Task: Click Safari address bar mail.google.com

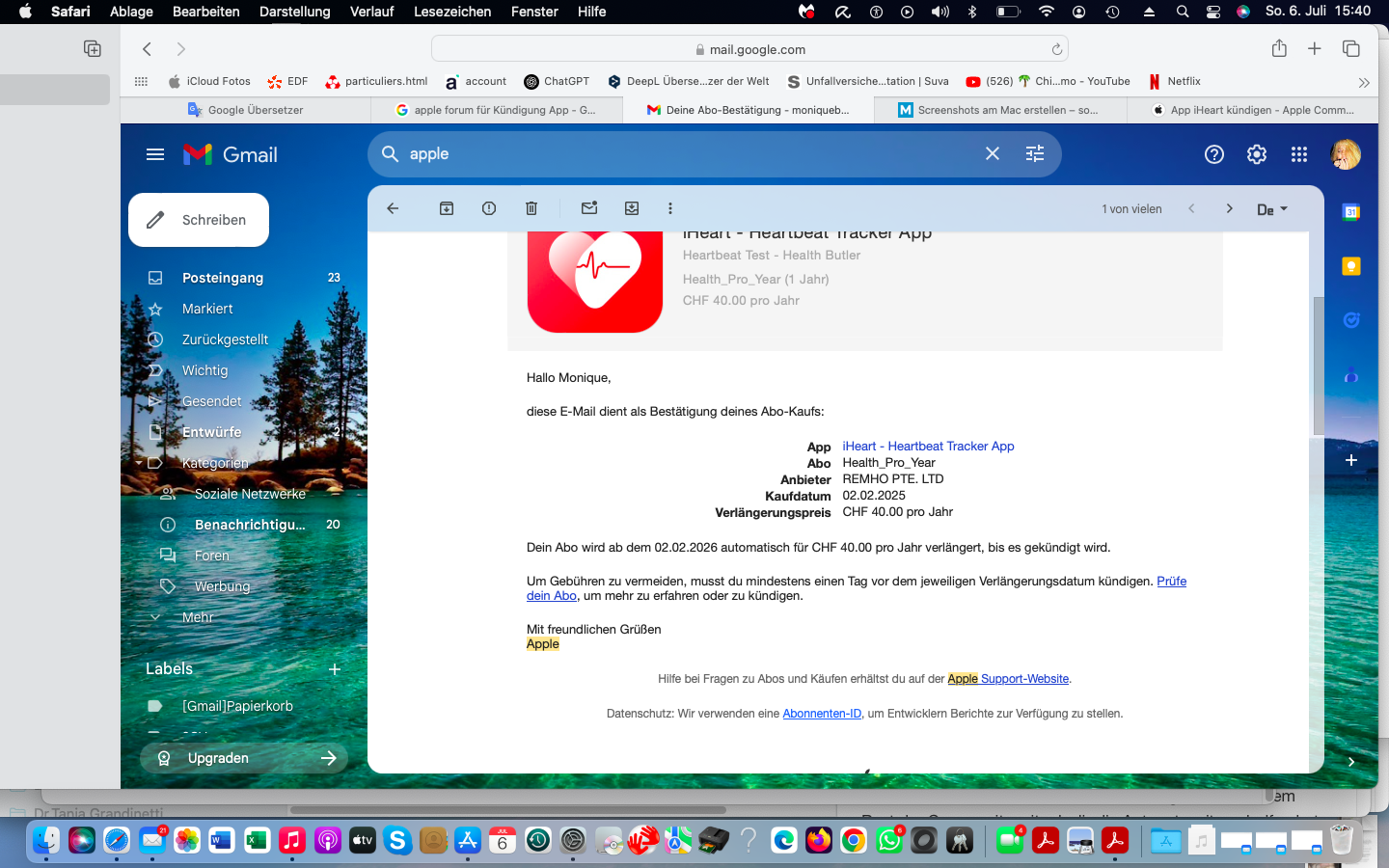Action: pos(749,49)
